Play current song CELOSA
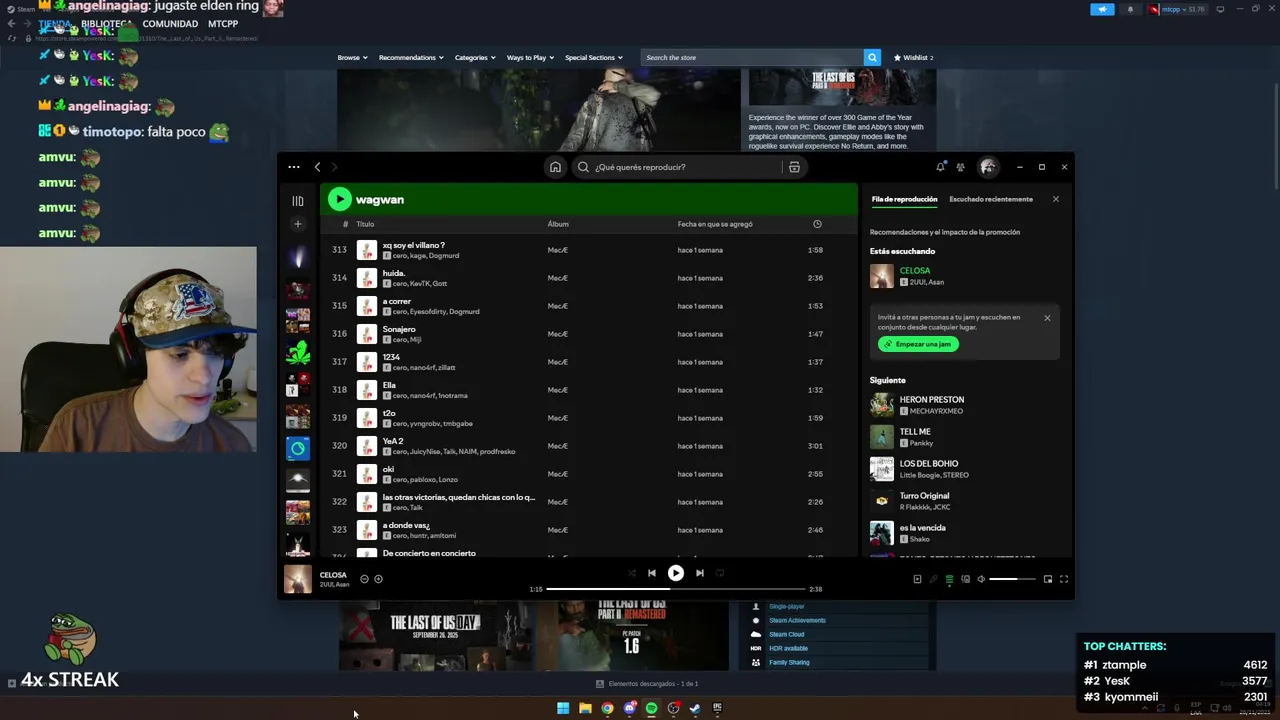The width and height of the screenshot is (1280, 720). (x=676, y=573)
